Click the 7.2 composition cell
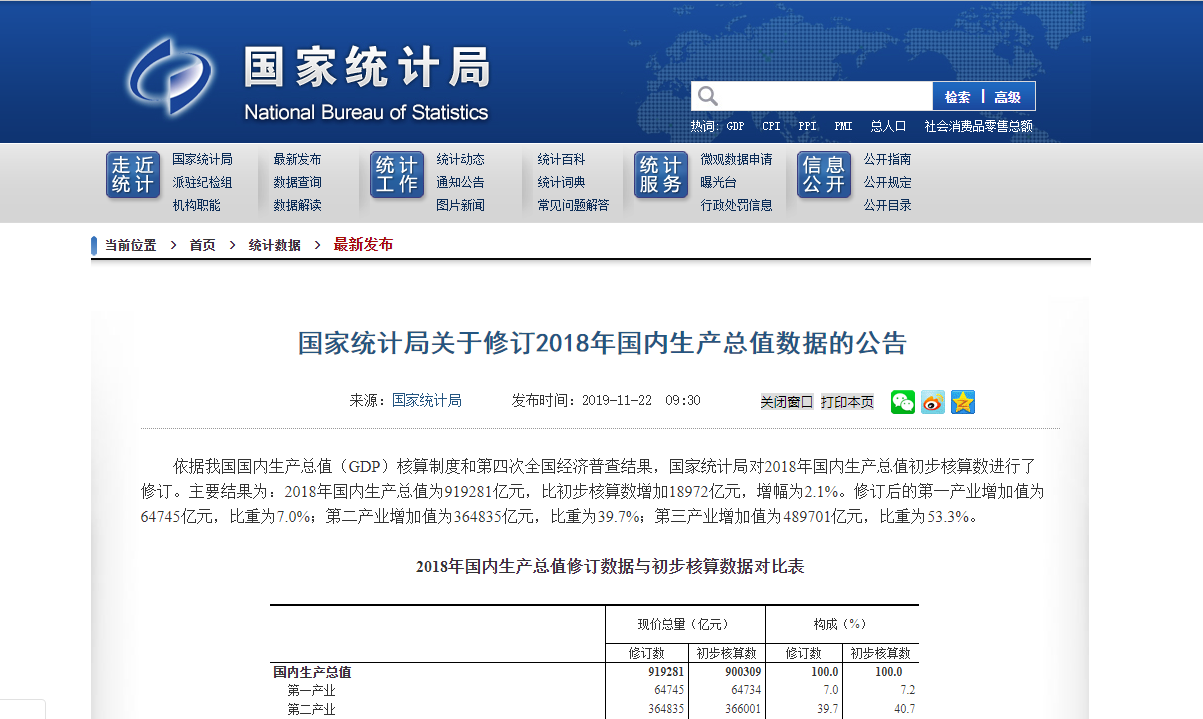The image size is (1203, 719). tap(907, 690)
